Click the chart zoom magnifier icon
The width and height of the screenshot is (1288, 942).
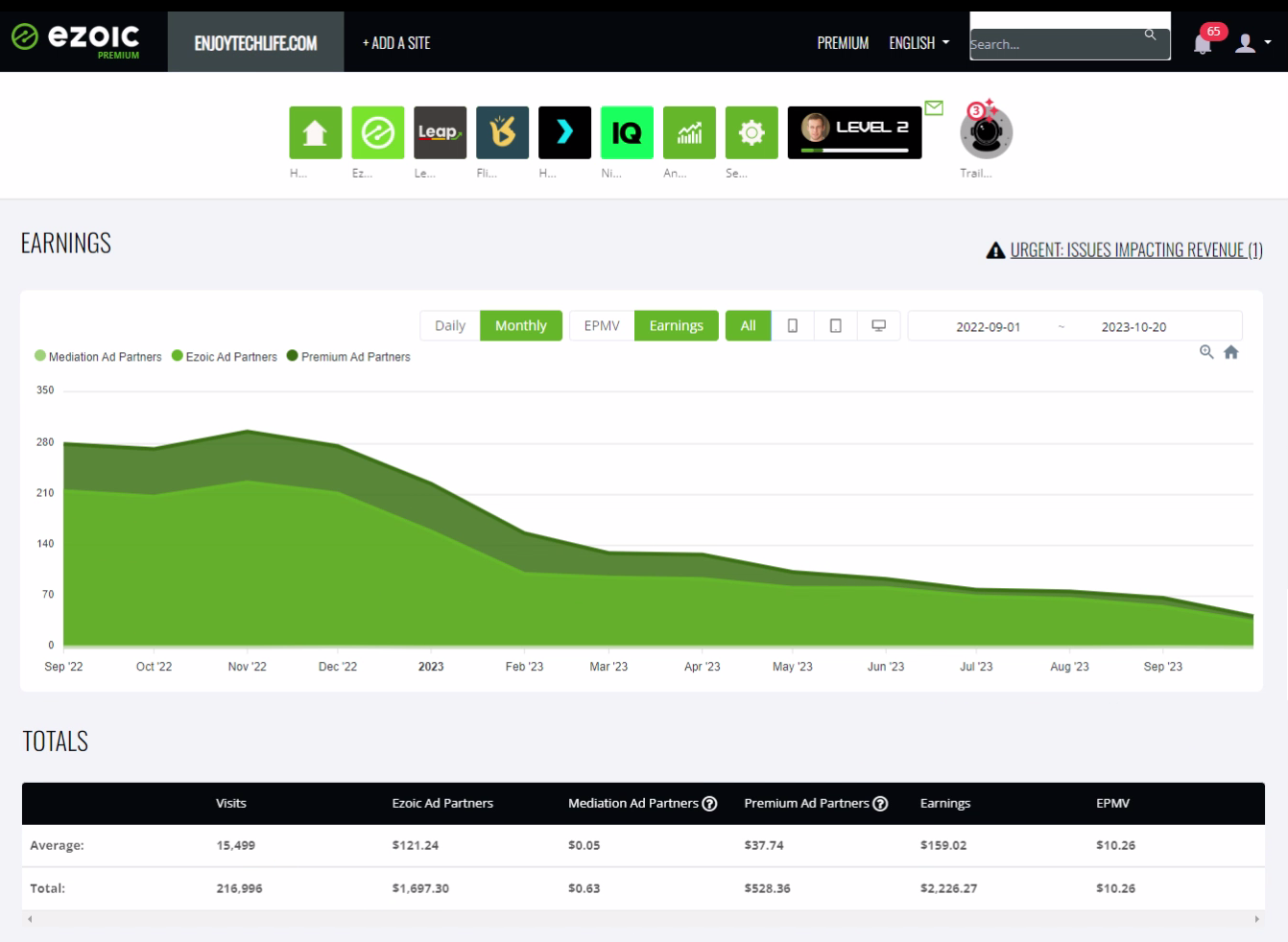tap(1206, 352)
